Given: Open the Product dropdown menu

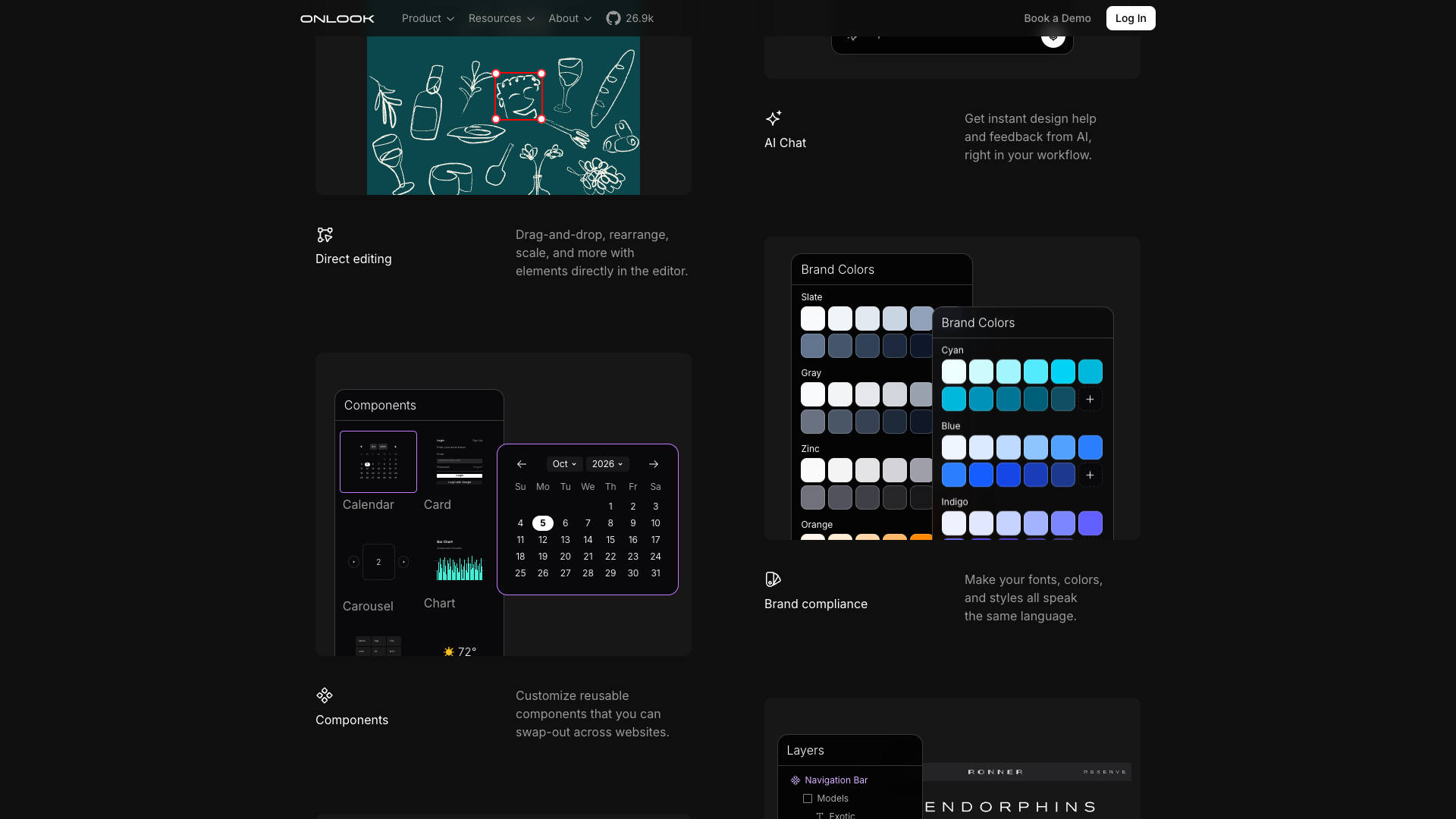Looking at the screenshot, I should pyautogui.click(x=428, y=18).
